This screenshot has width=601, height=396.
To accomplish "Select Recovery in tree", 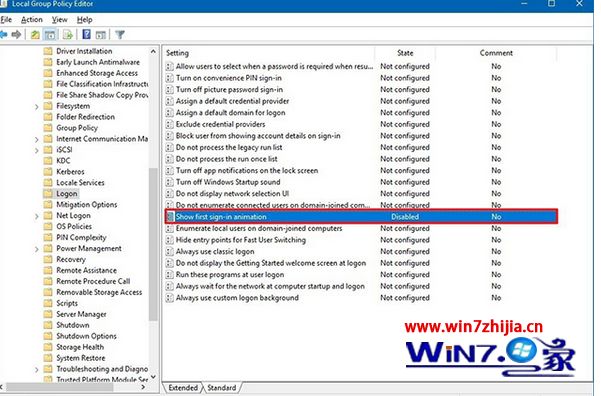I will (x=71, y=259).
